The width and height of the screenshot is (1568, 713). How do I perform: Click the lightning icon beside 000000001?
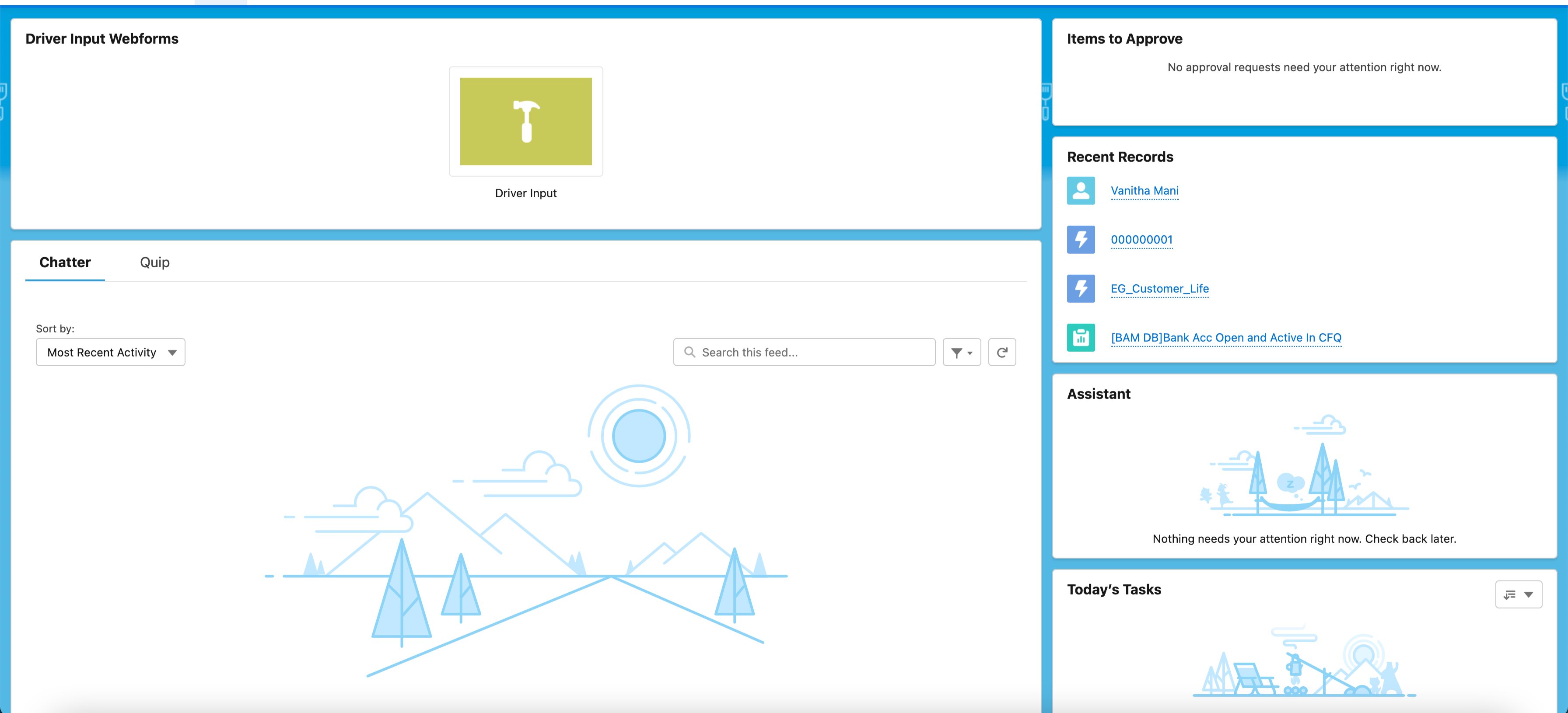coord(1081,240)
